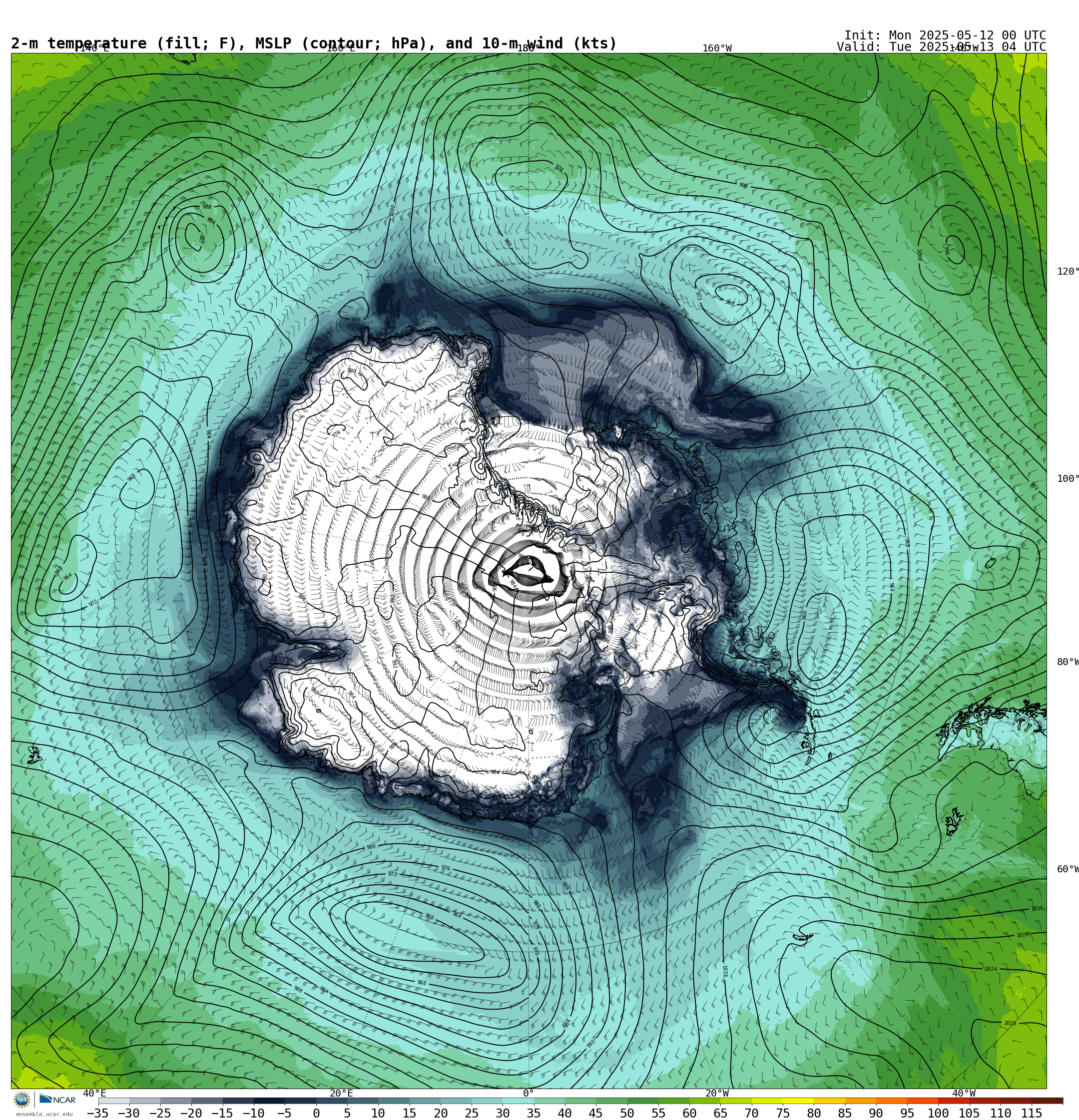The image size is (1079, 1120).
Task: Click the '1016' pressure contour label
Action: coord(1037,909)
